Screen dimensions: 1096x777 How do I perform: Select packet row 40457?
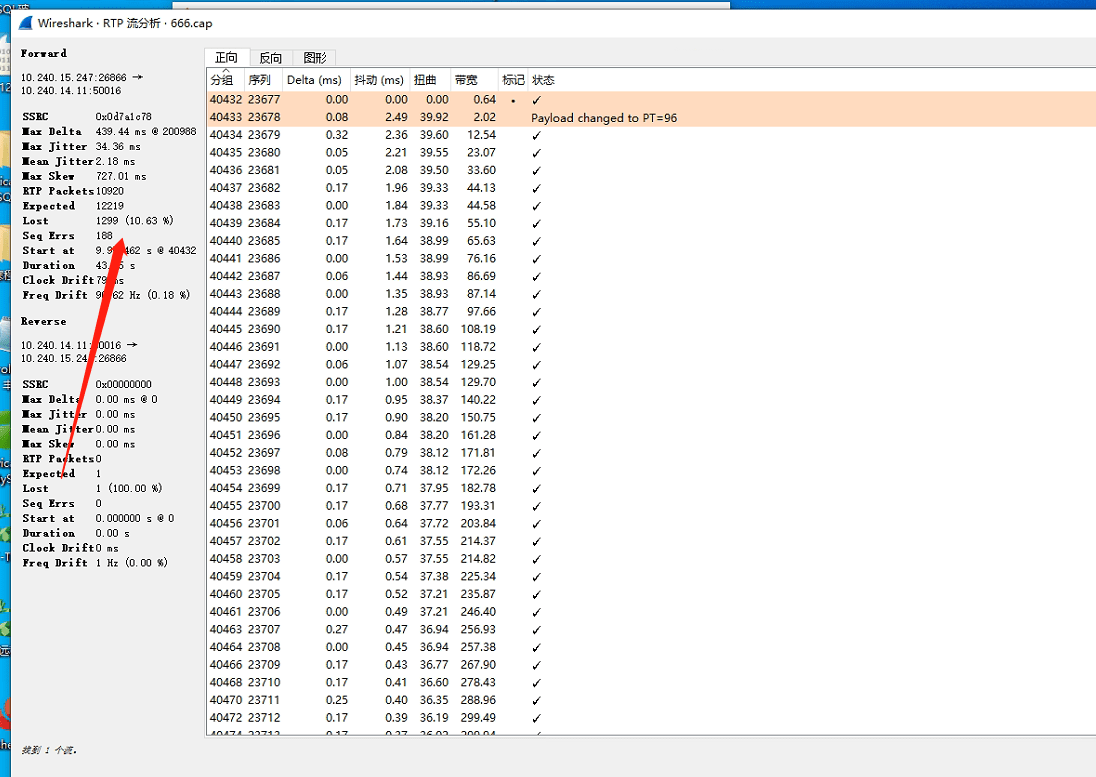(x=651, y=541)
